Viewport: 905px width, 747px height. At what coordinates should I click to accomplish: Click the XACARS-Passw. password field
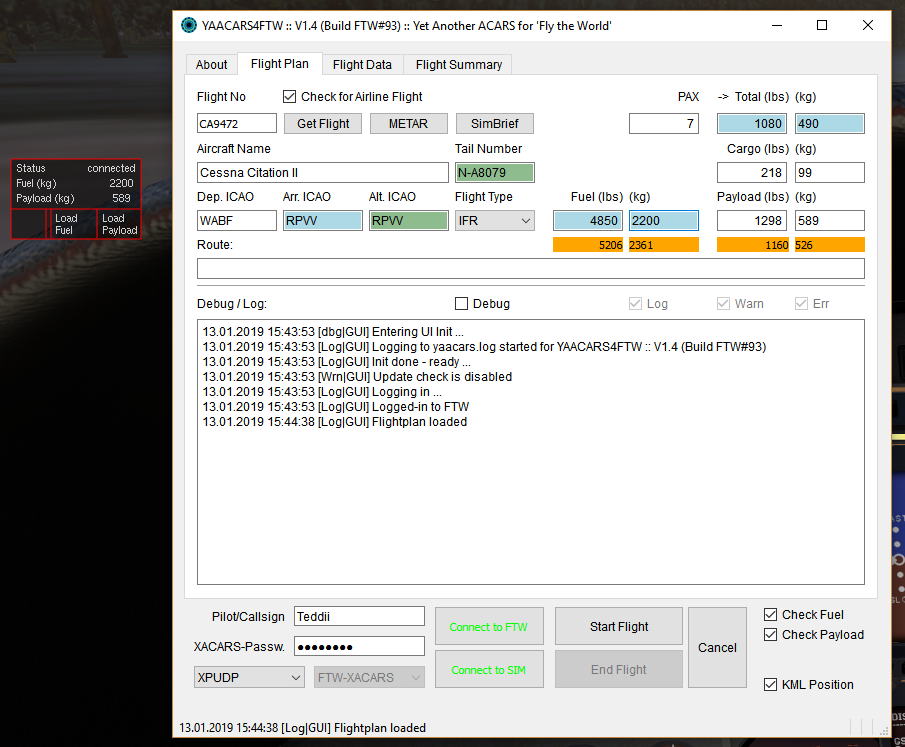pos(359,647)
